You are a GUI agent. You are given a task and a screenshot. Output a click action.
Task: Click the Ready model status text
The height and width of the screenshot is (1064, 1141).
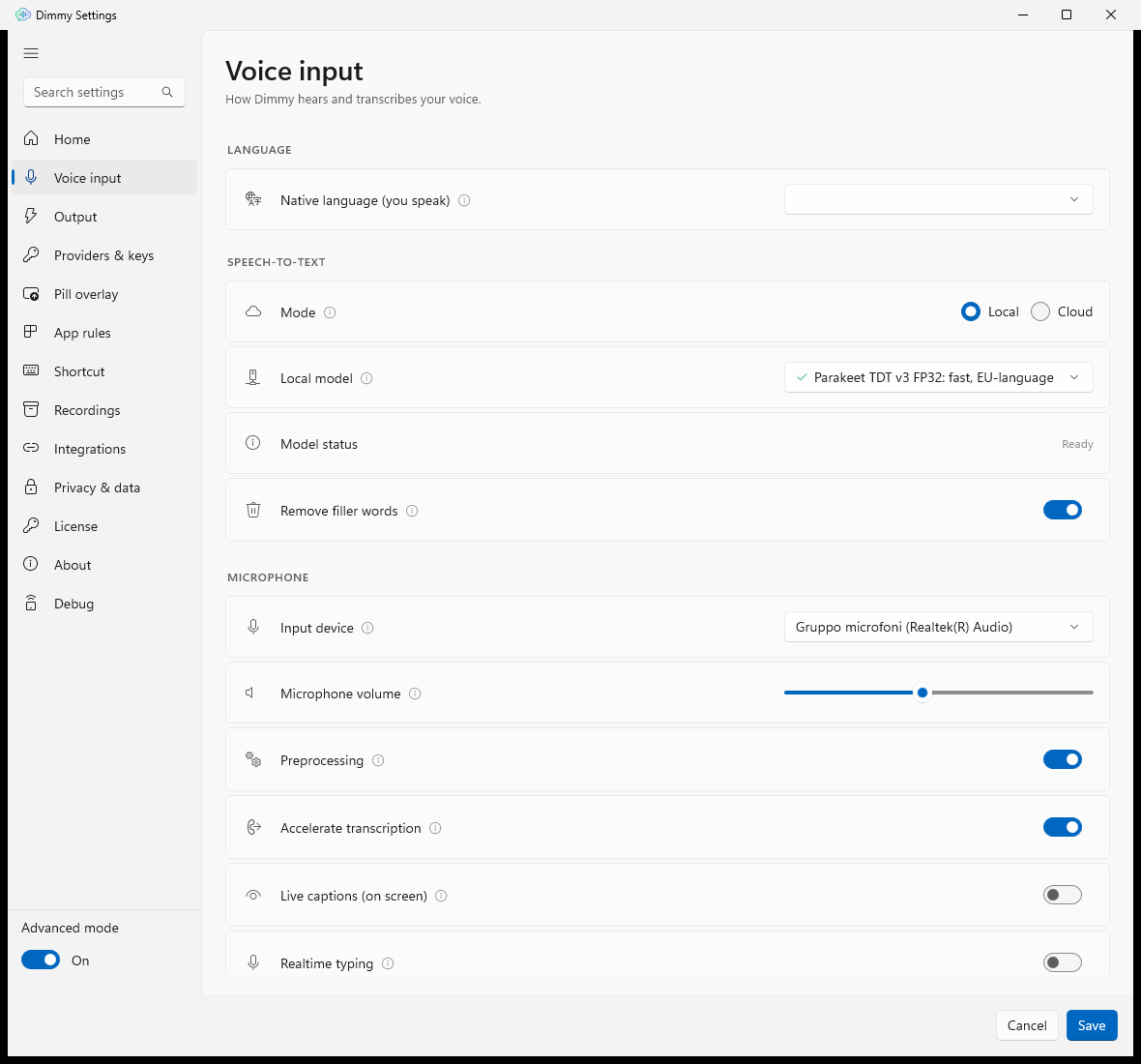click(x=1077, y=444)
